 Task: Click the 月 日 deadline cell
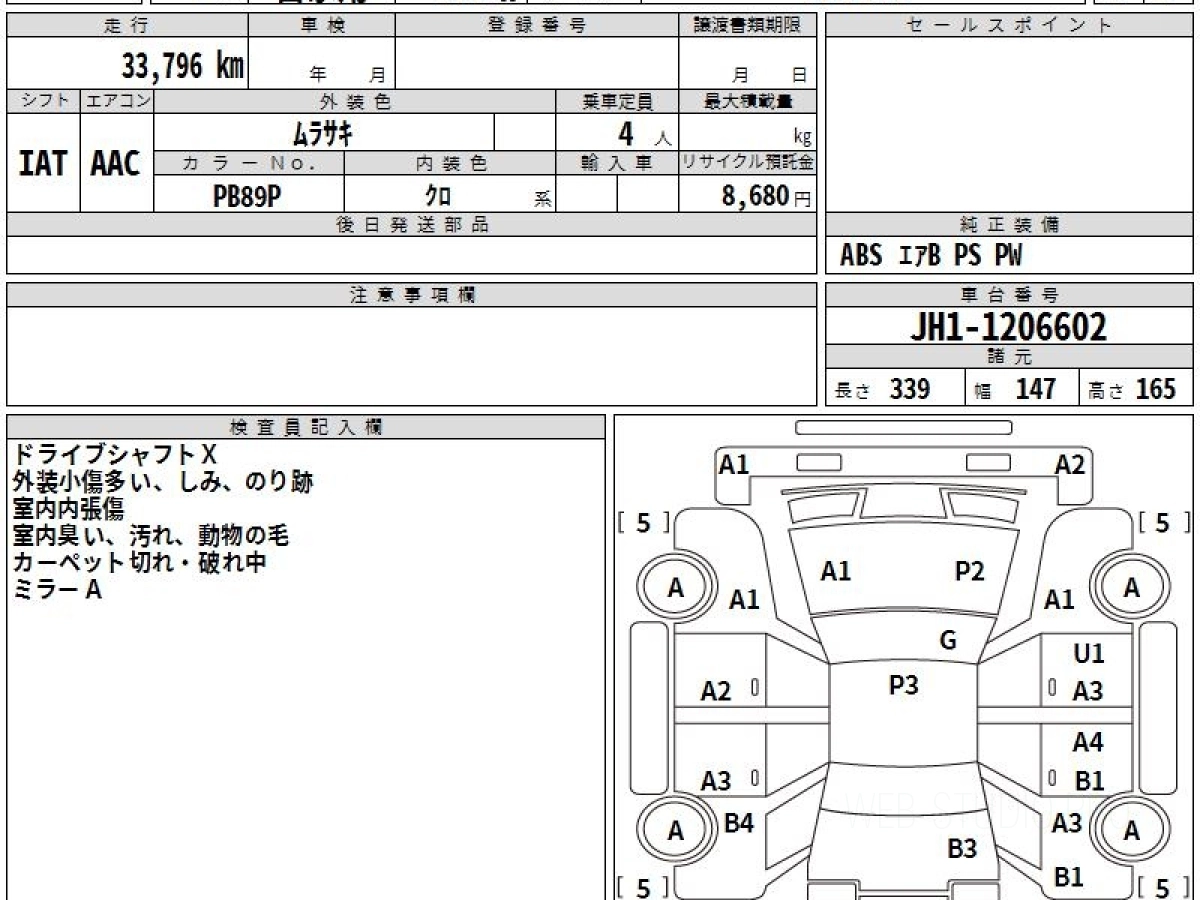coord(748,64)
